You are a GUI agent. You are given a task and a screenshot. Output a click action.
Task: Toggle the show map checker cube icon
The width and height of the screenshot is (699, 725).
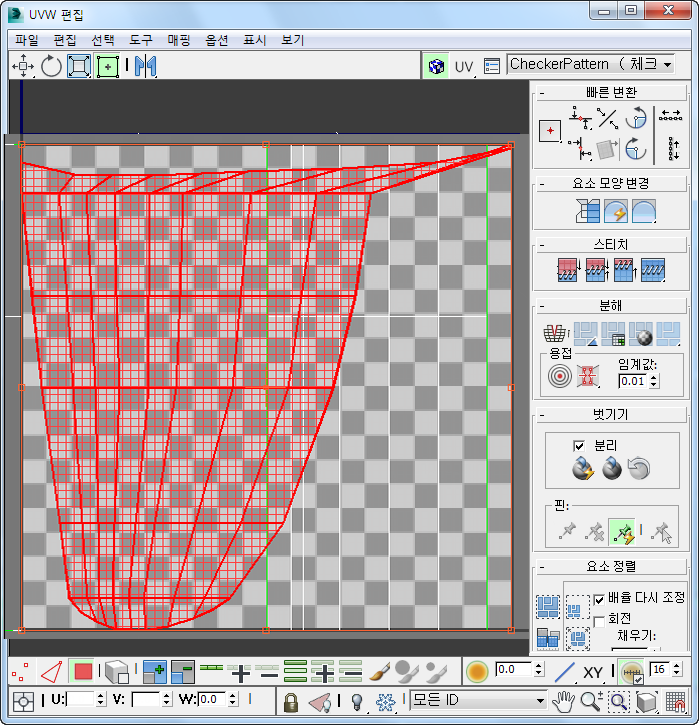tap(436, 66)
